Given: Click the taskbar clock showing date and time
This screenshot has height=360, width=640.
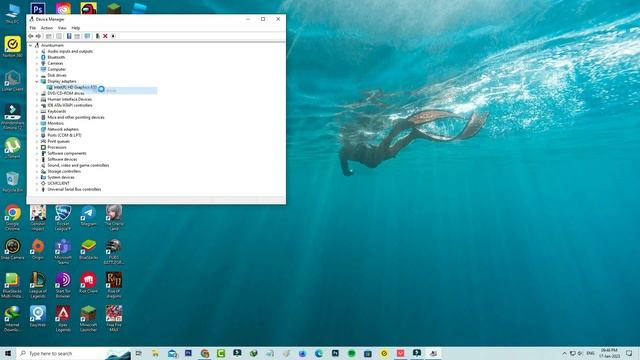Looking at the screenshot, I should tap(609, 353).
